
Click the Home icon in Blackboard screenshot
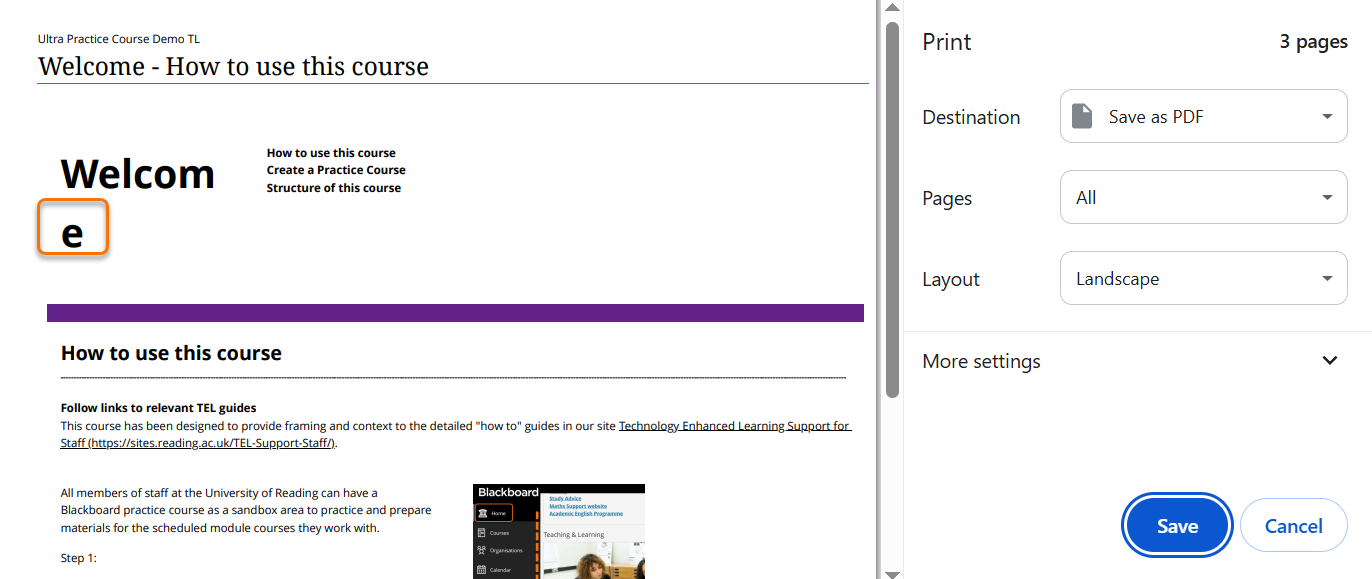482,513
